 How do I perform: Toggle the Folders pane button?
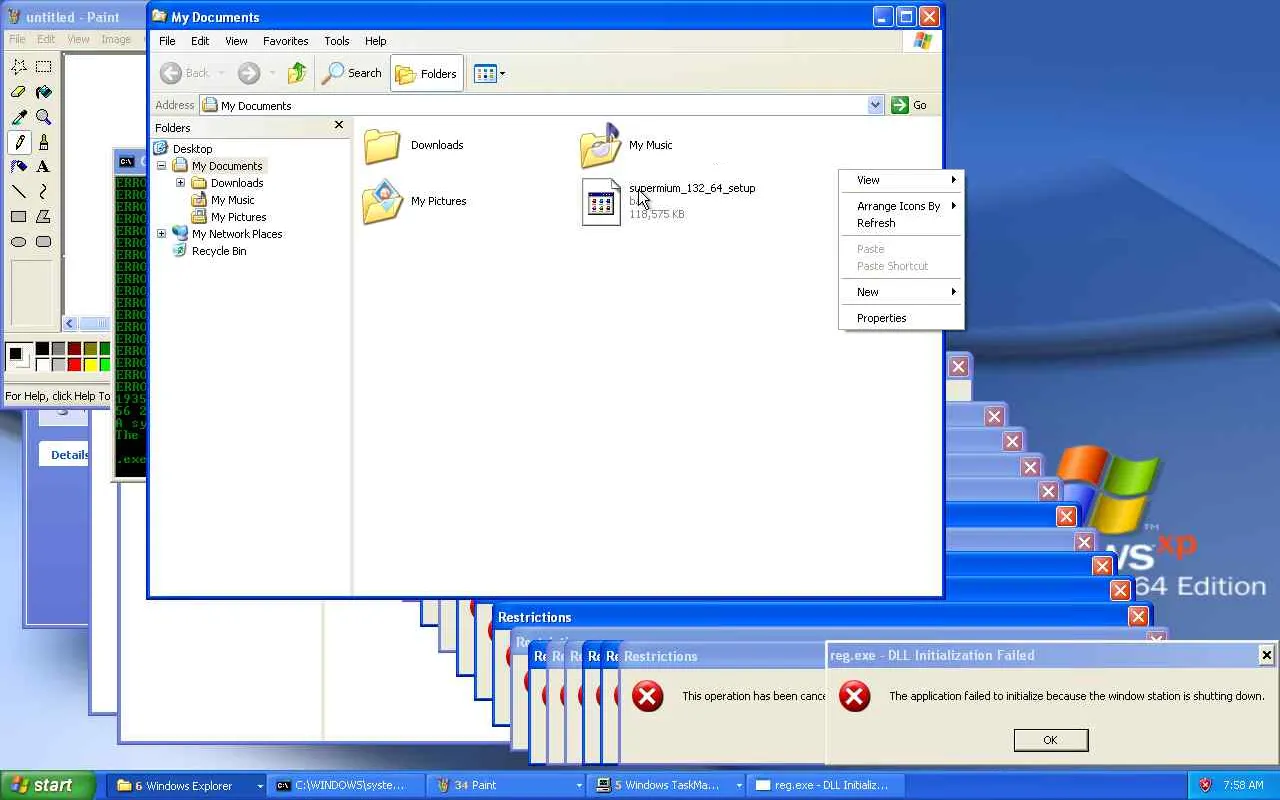click(x=427, y=73)
